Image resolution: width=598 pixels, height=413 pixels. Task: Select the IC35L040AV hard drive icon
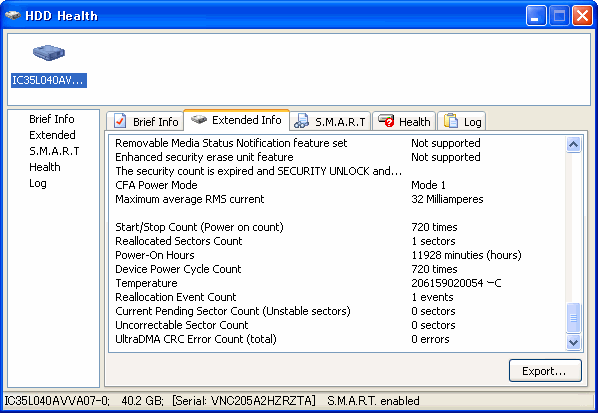(49, 53)
